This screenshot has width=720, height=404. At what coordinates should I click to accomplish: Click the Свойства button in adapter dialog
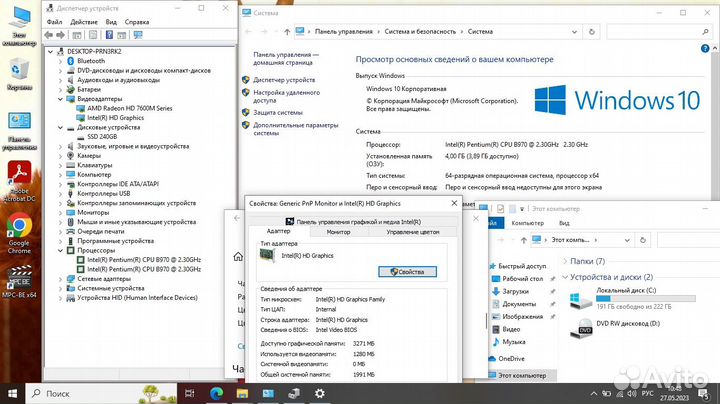407,272
